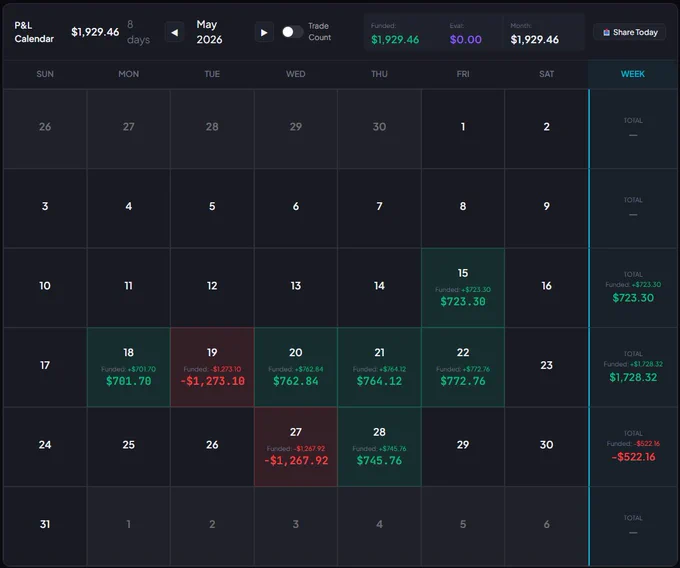Click the Month $1,929.46 summary
680x568 pixels.
click(x=535, y=33)
